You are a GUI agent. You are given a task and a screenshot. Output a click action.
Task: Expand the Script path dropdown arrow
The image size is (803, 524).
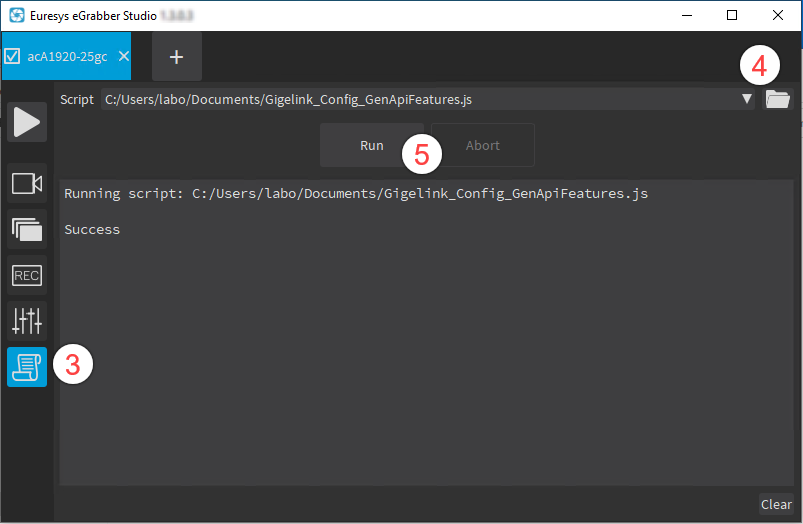pyautogui.click(x=746, y=99)
